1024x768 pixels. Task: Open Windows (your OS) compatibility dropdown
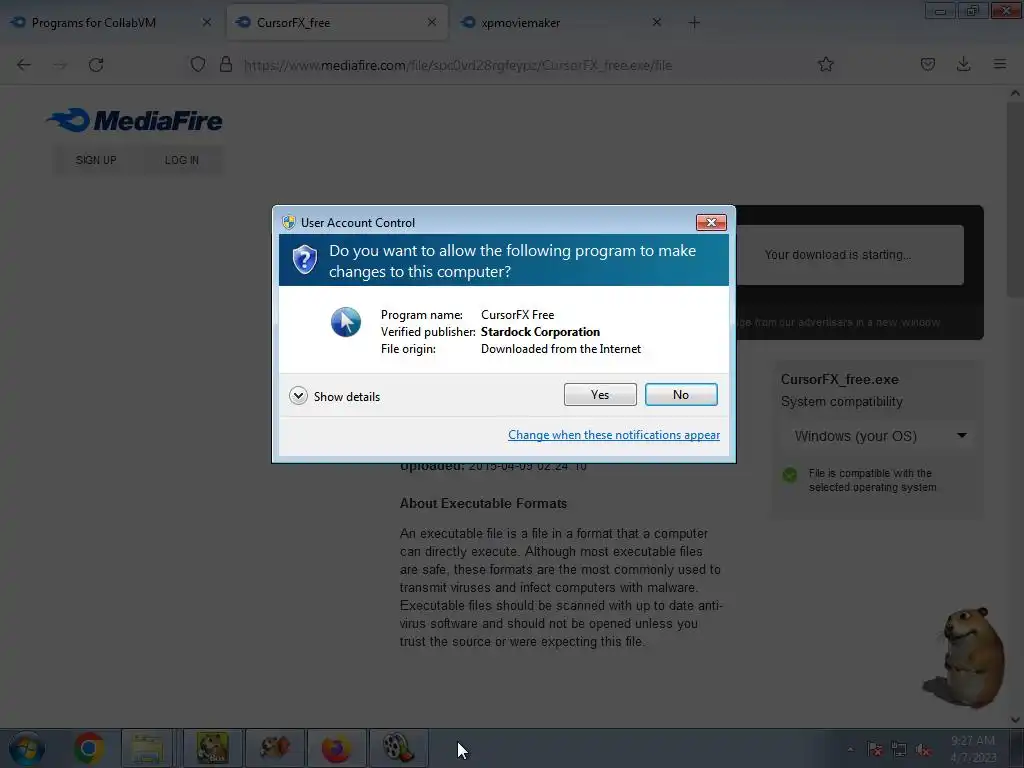878,436
